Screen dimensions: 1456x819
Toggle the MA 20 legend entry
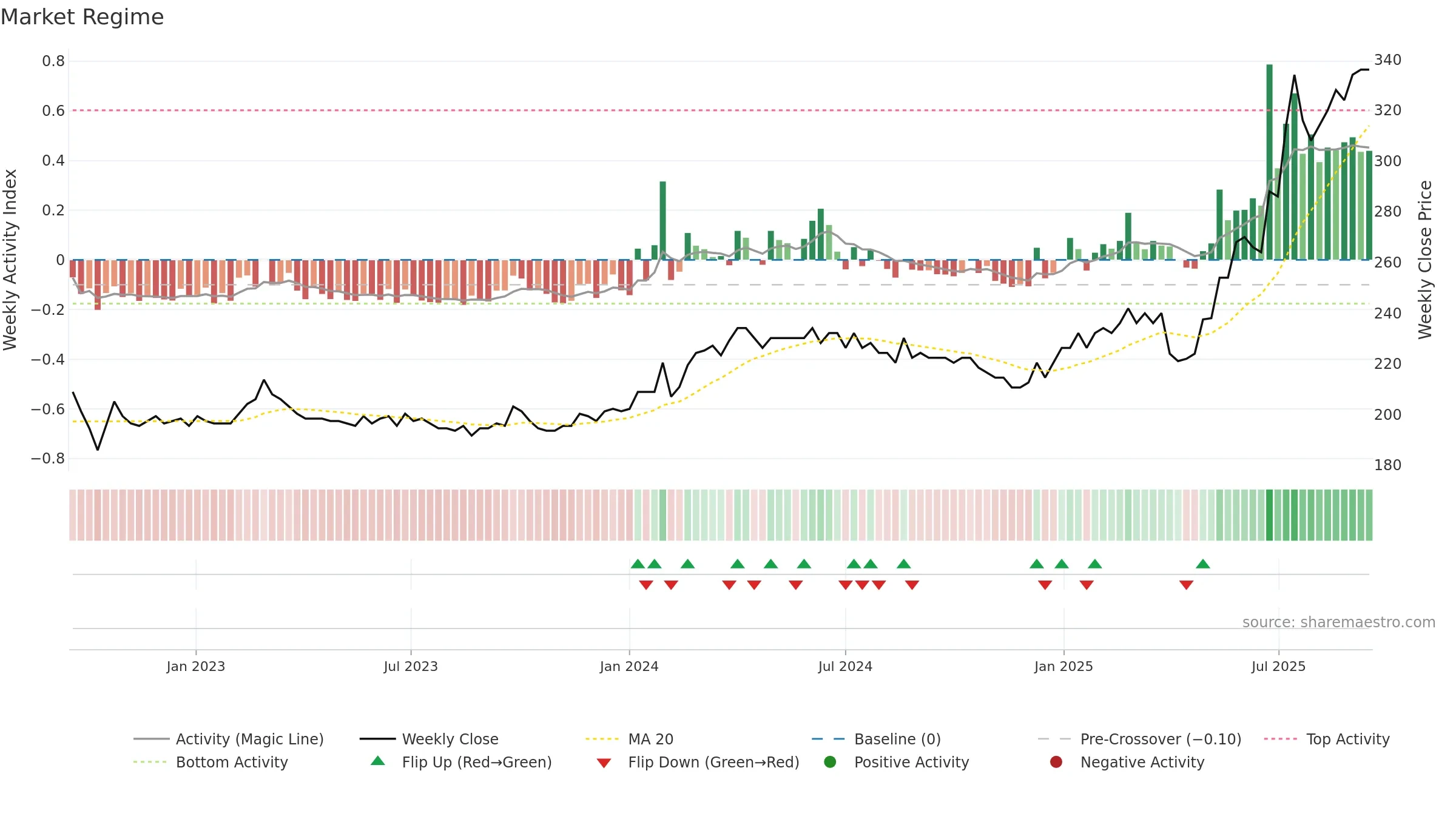point(629,739)
